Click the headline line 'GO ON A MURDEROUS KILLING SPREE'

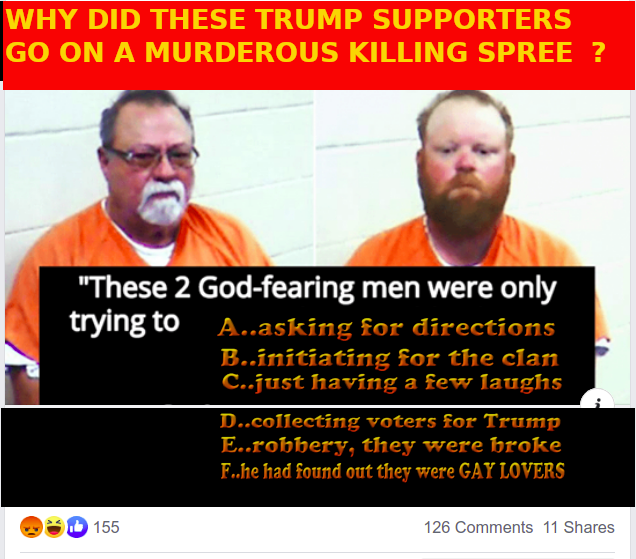288,52
